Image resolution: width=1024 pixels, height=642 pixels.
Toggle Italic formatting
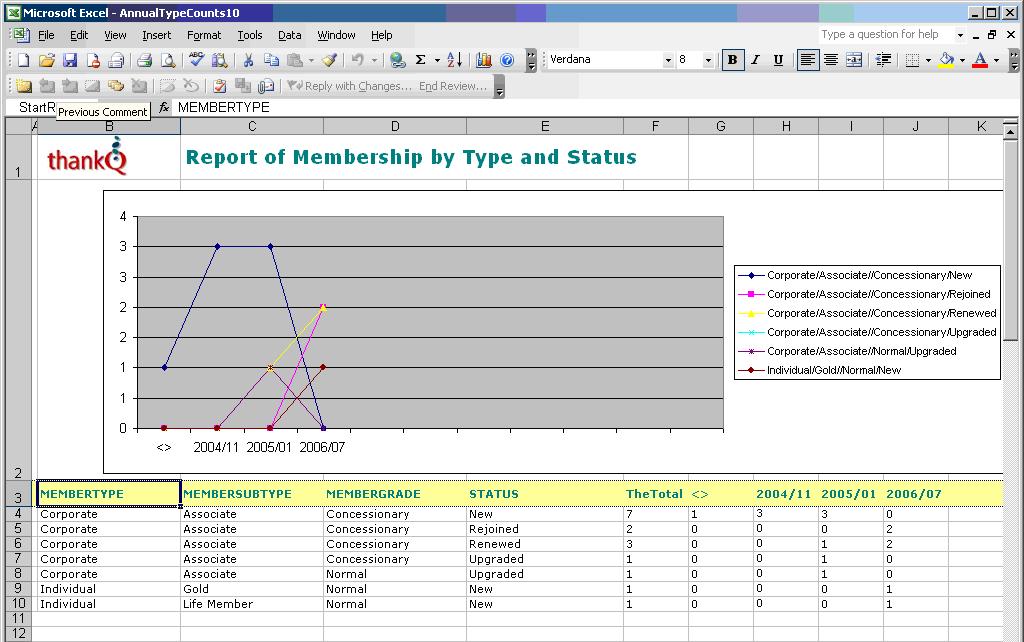[x=755, y=60]
